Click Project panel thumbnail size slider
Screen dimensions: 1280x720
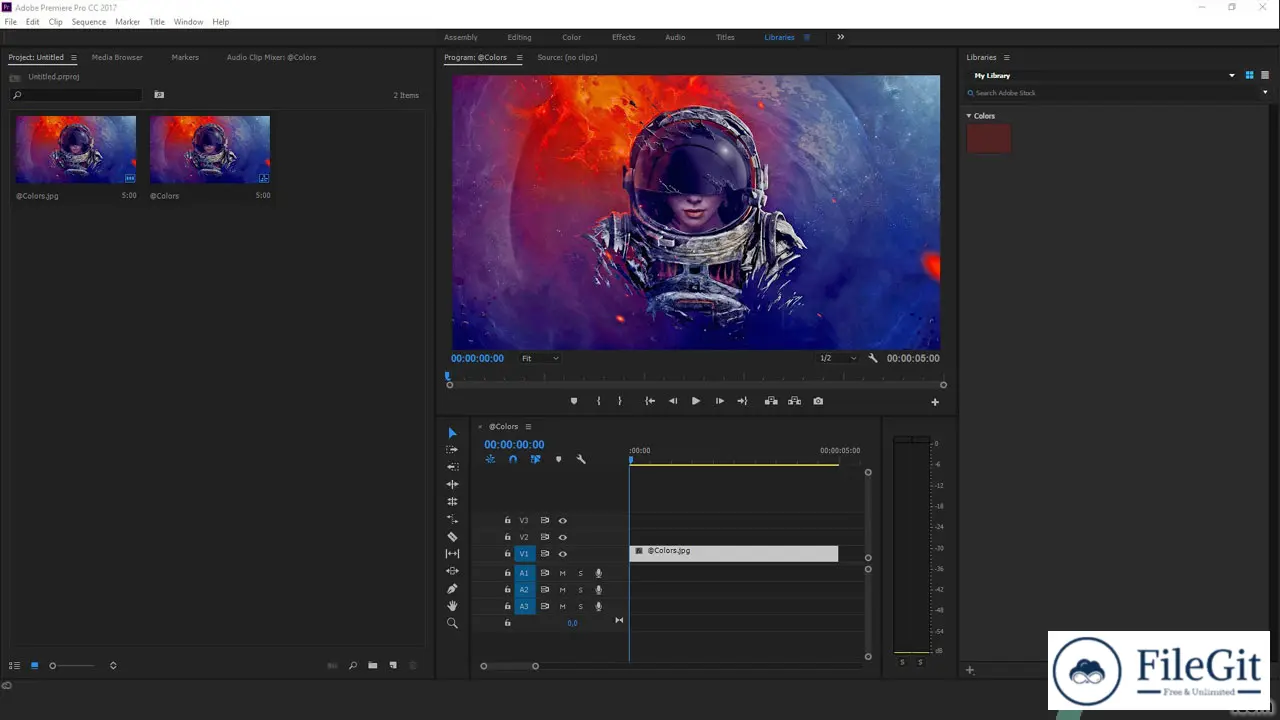[x=74, y=665]
